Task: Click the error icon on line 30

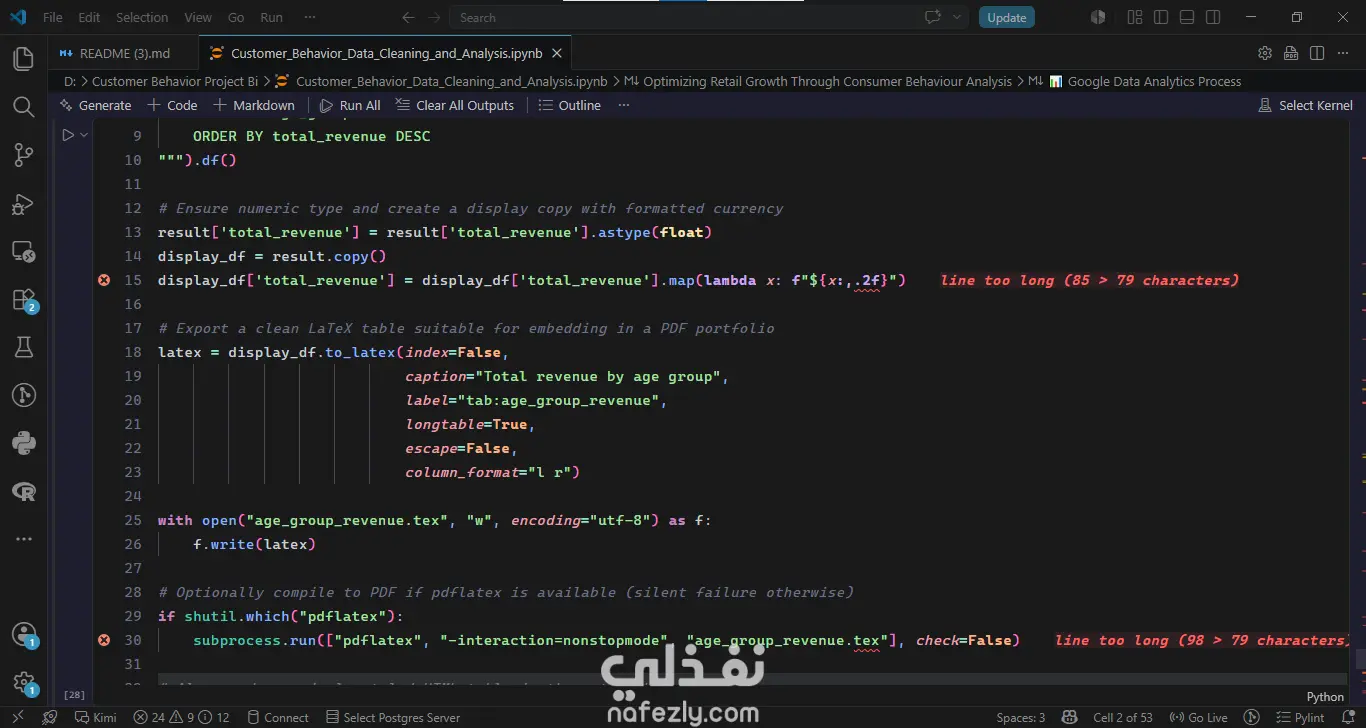Action: [x=104, y=640]
